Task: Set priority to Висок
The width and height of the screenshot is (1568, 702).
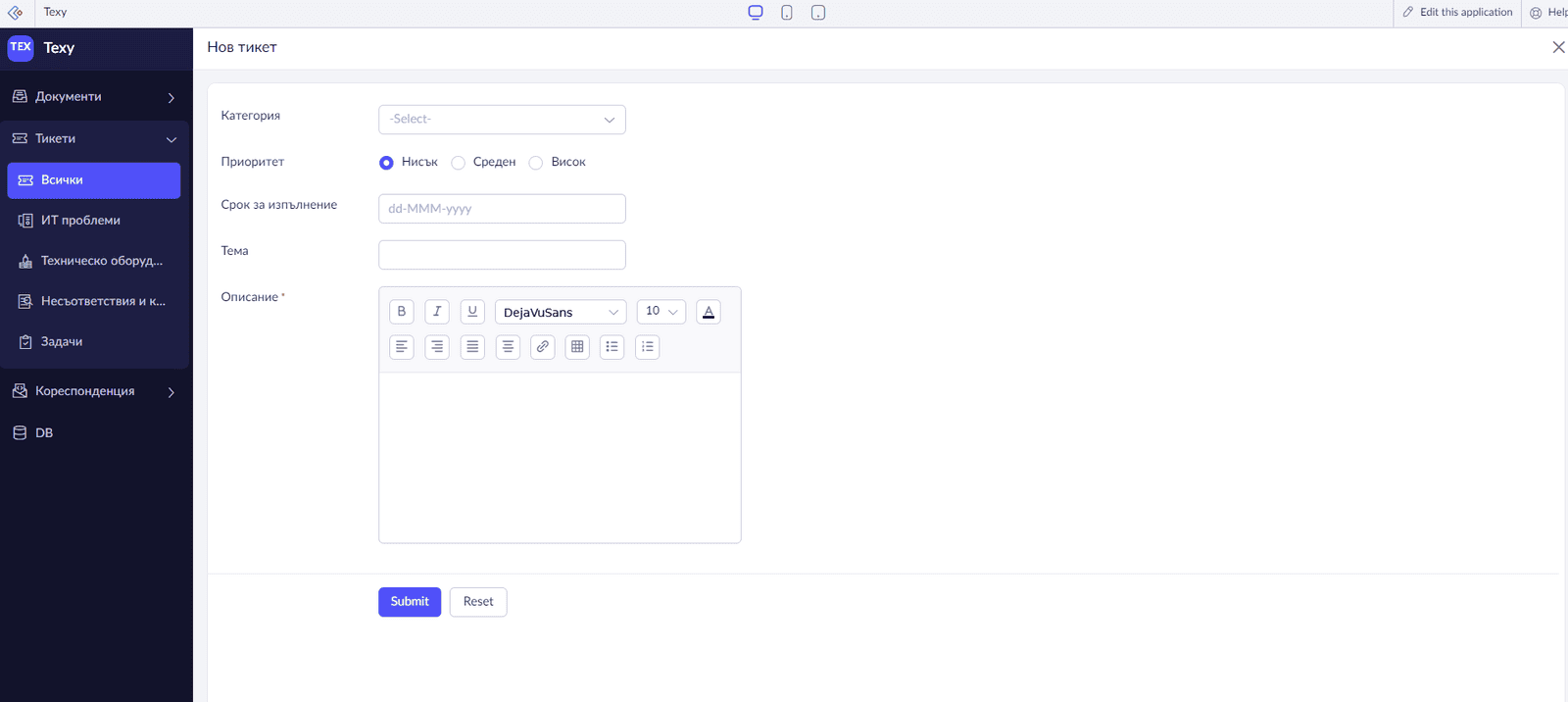Action: (x=536, y=163)
